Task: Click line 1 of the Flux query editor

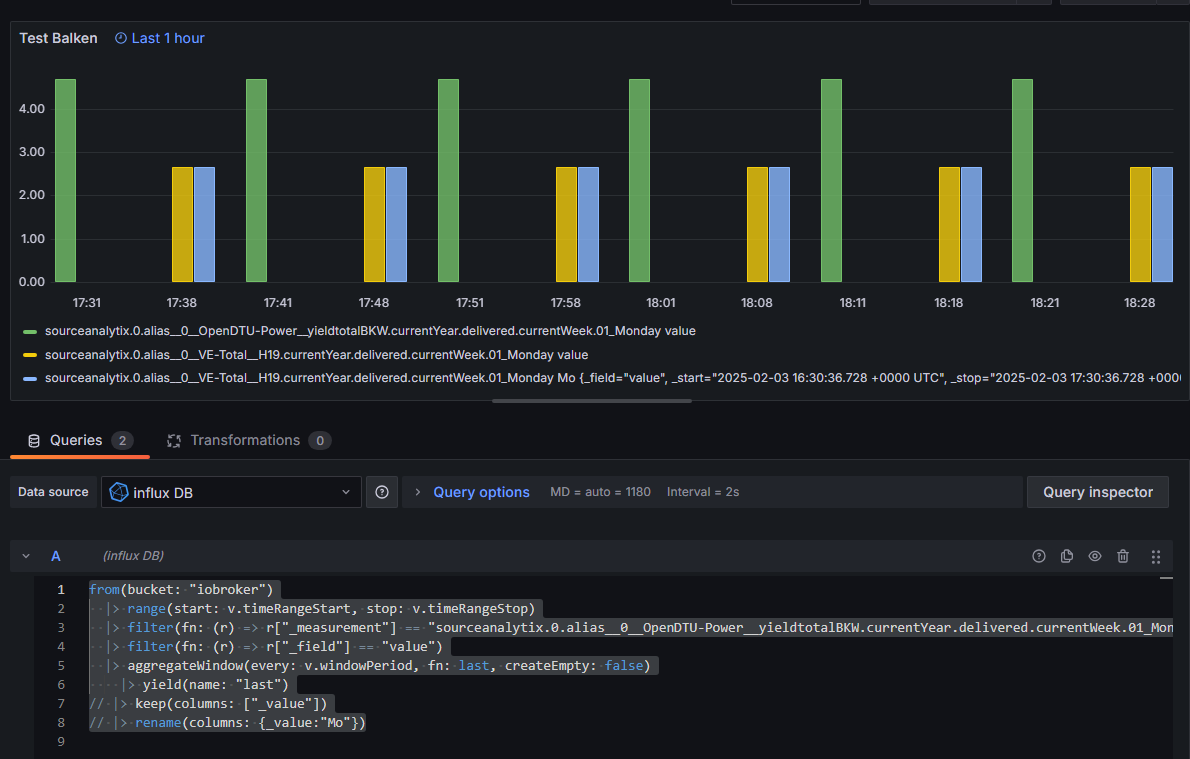Action: [x=180, y=589]
